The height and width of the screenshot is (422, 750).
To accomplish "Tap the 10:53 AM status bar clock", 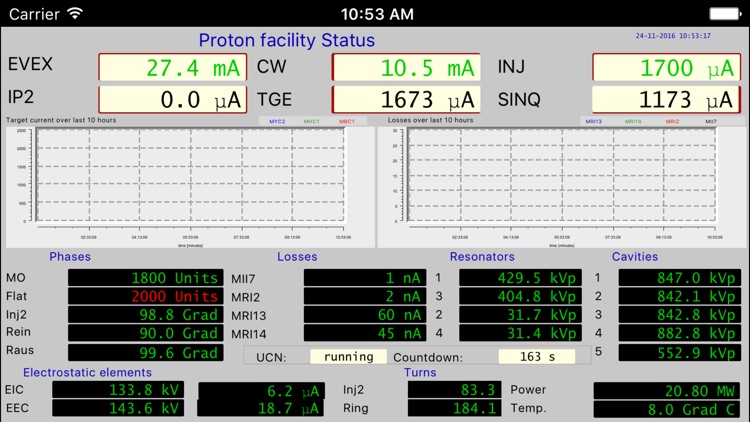I will pyautogui.click(x=377, y=14).
